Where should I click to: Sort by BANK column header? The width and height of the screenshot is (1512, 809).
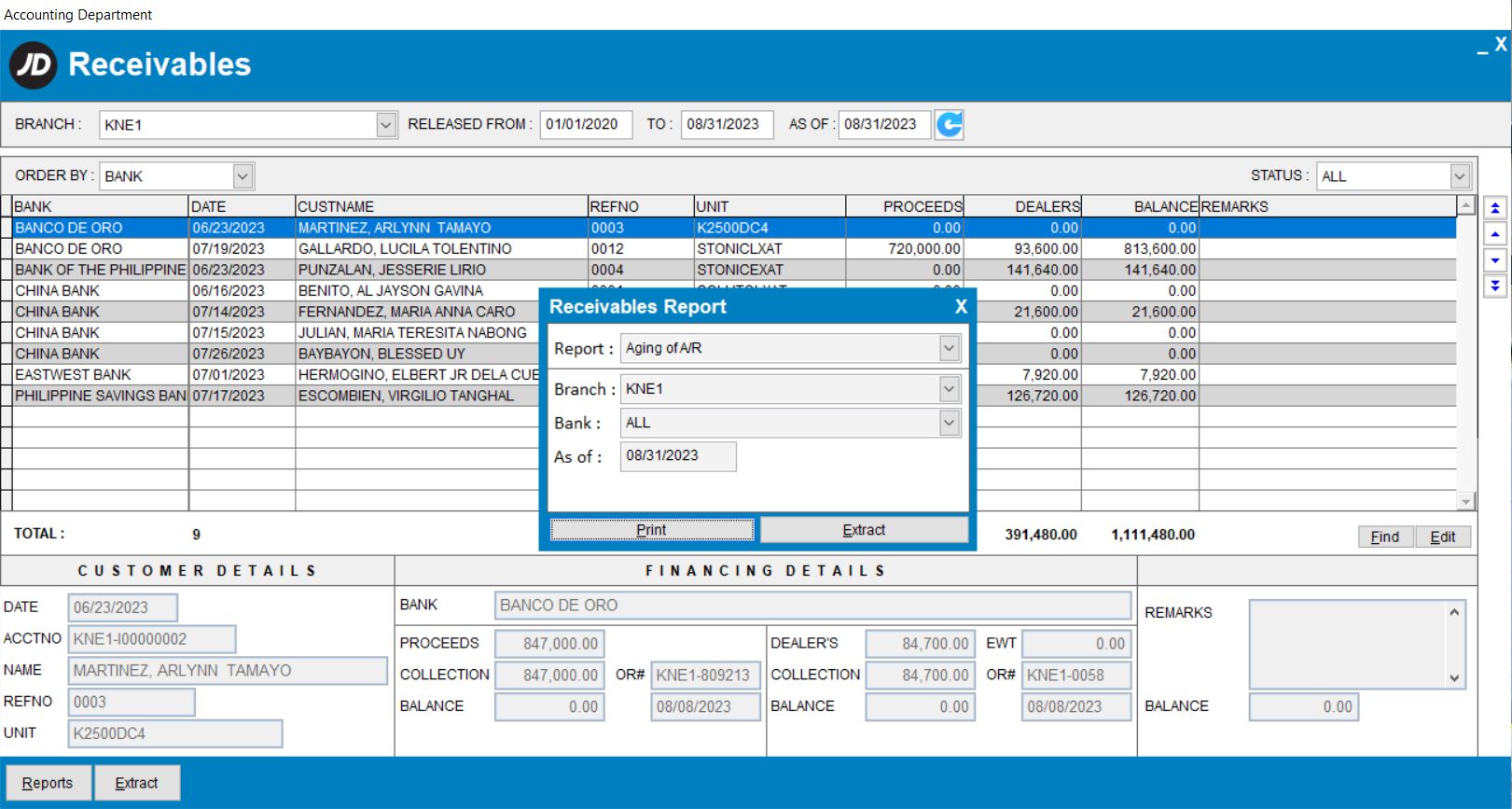coord(100,206)
